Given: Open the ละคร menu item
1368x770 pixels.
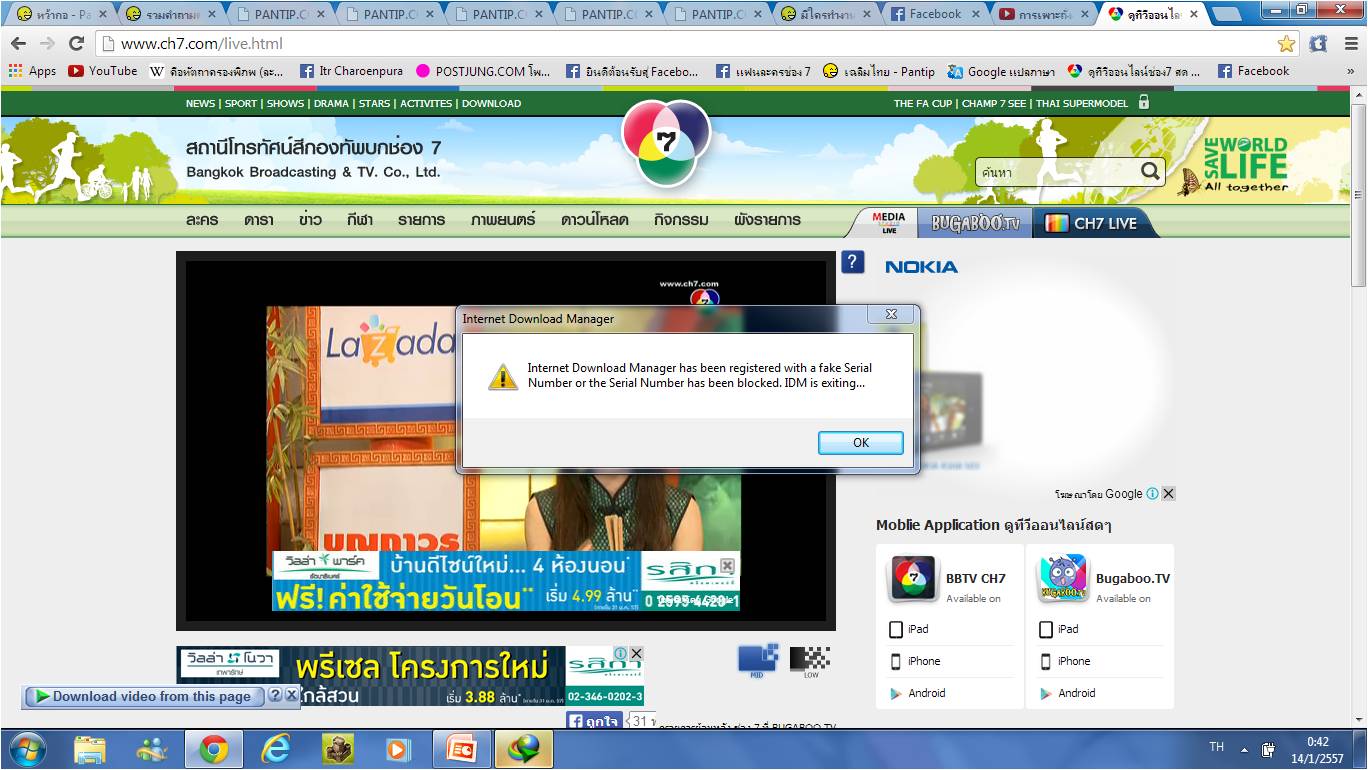Looking at the screenshot, I should 202,220.
